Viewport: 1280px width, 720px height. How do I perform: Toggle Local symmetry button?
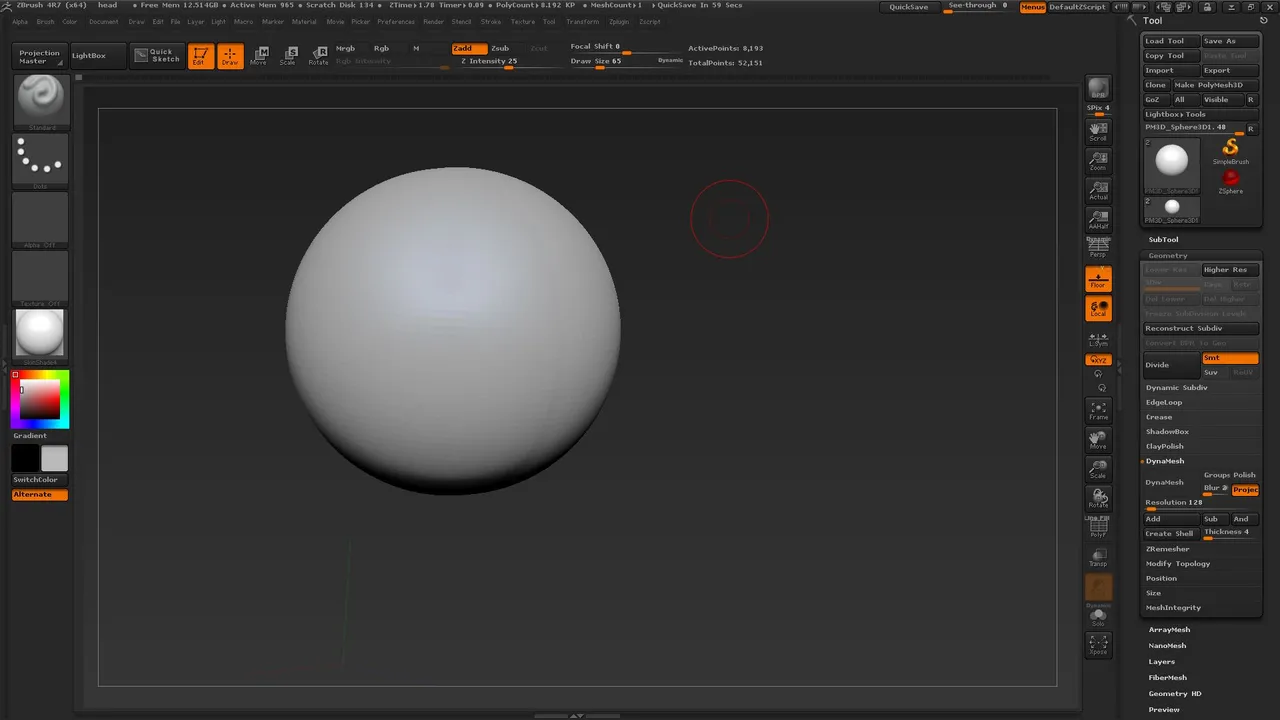(x=1098, y=308)
